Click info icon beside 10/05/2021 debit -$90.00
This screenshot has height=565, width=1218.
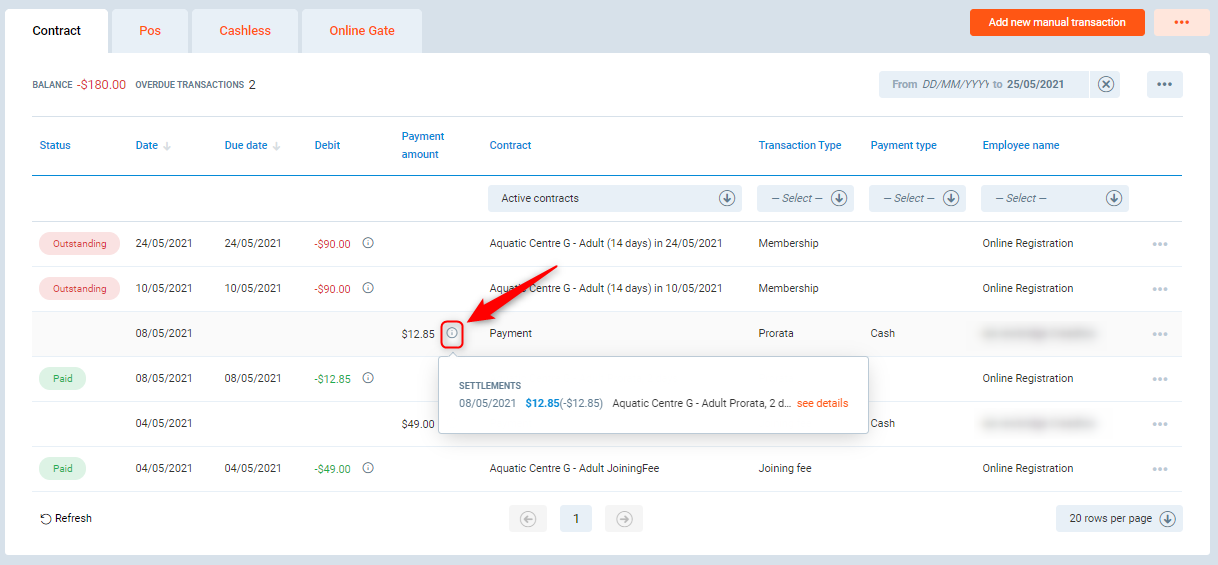coord(368,288)
